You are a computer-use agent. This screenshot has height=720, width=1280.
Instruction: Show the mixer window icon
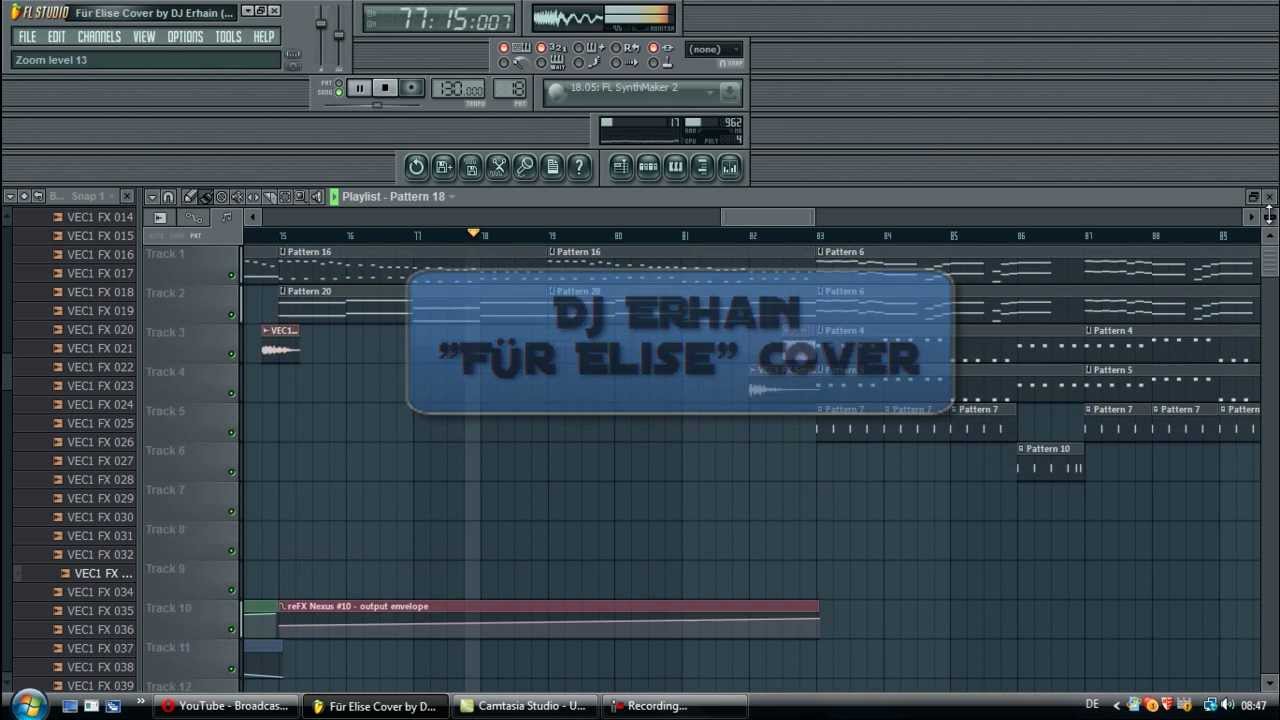[x=729, y=167]
